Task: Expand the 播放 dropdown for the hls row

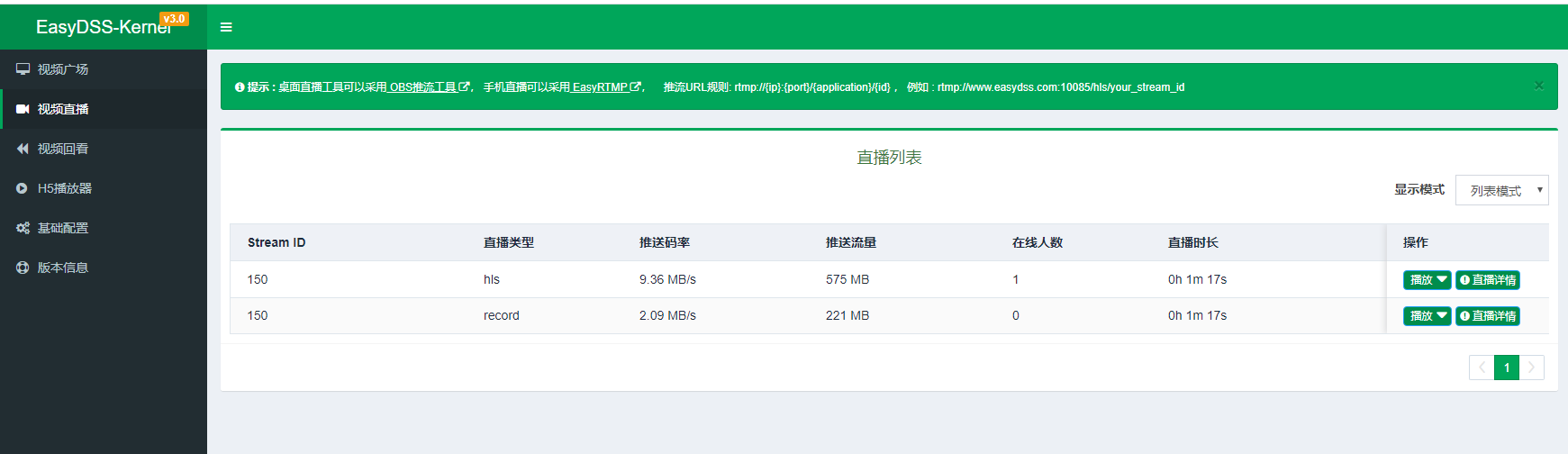Action: [x=1427, y=280]
